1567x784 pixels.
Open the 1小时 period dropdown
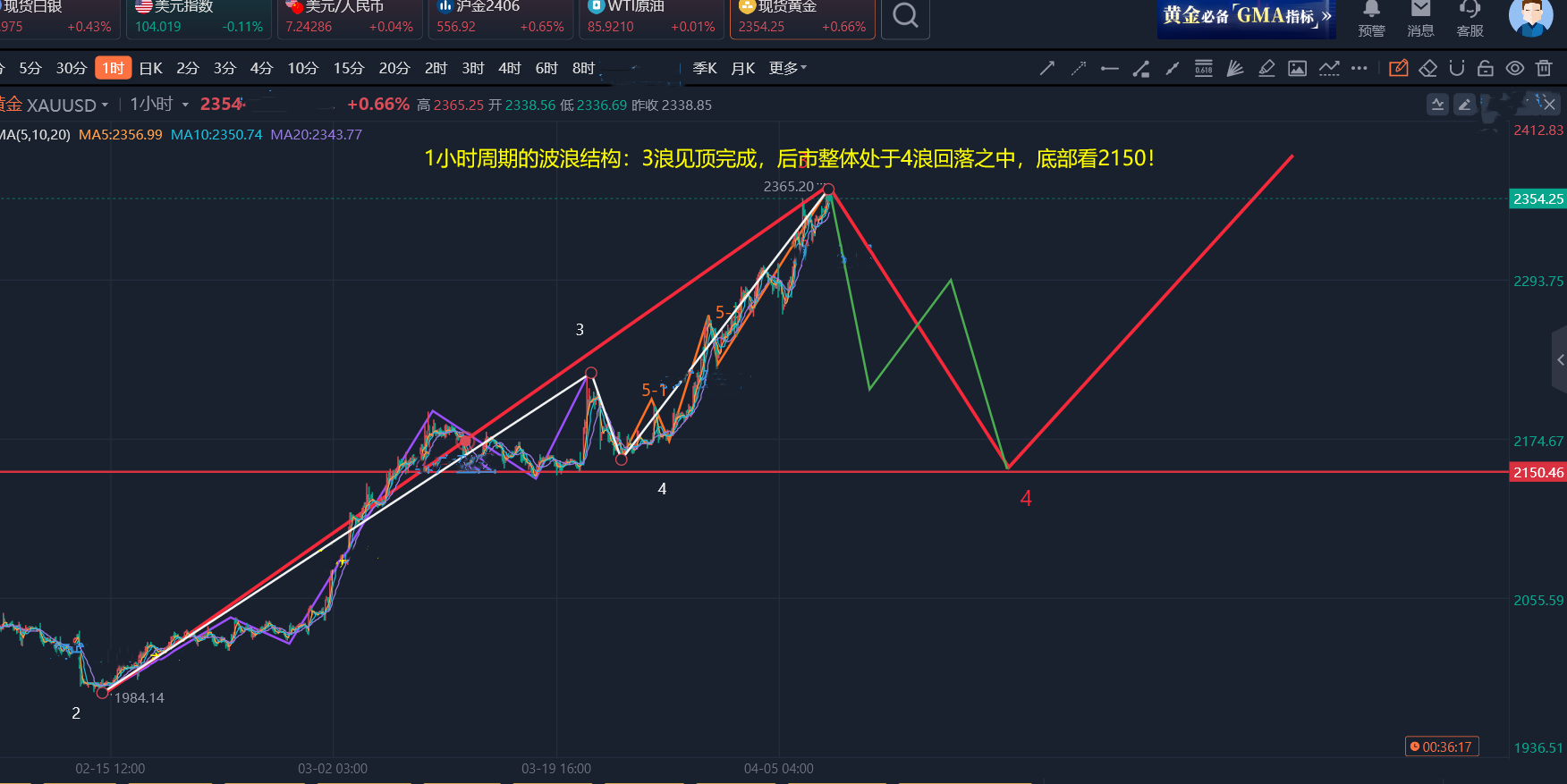point(159,105)
